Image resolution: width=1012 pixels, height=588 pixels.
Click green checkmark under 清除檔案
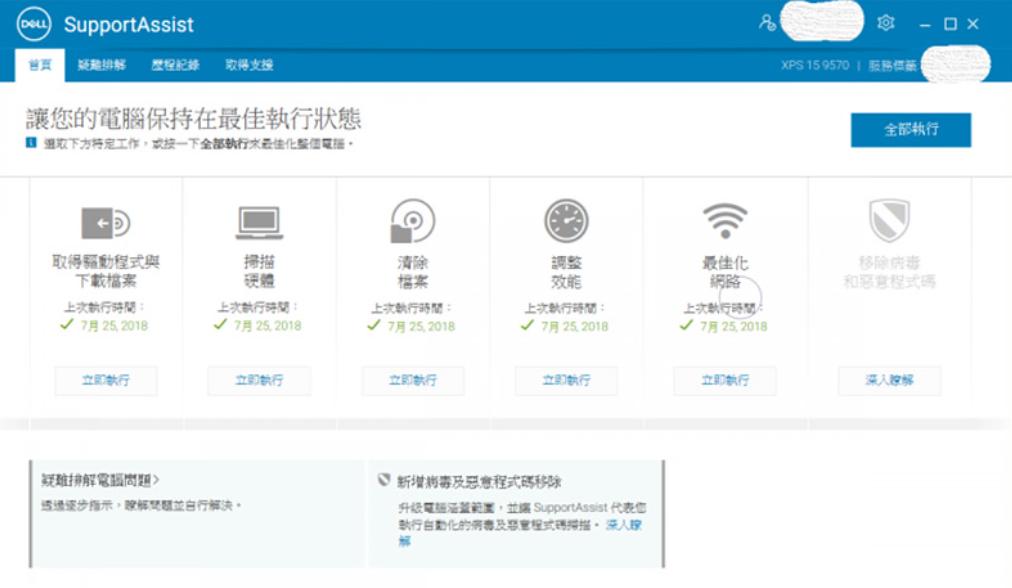pos(374,325)
